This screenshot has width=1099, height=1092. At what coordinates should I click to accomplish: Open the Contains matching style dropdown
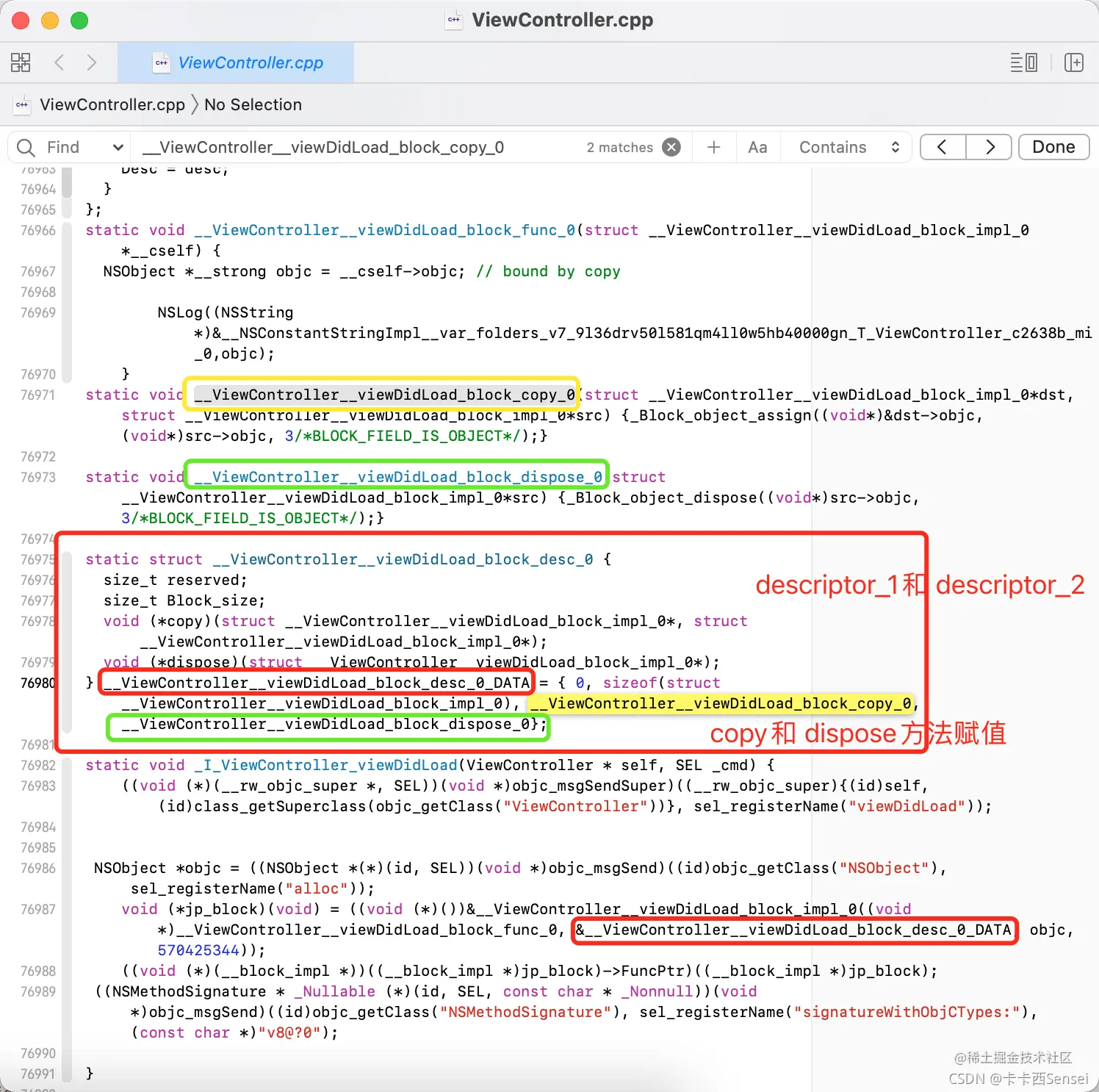(846, 146)
